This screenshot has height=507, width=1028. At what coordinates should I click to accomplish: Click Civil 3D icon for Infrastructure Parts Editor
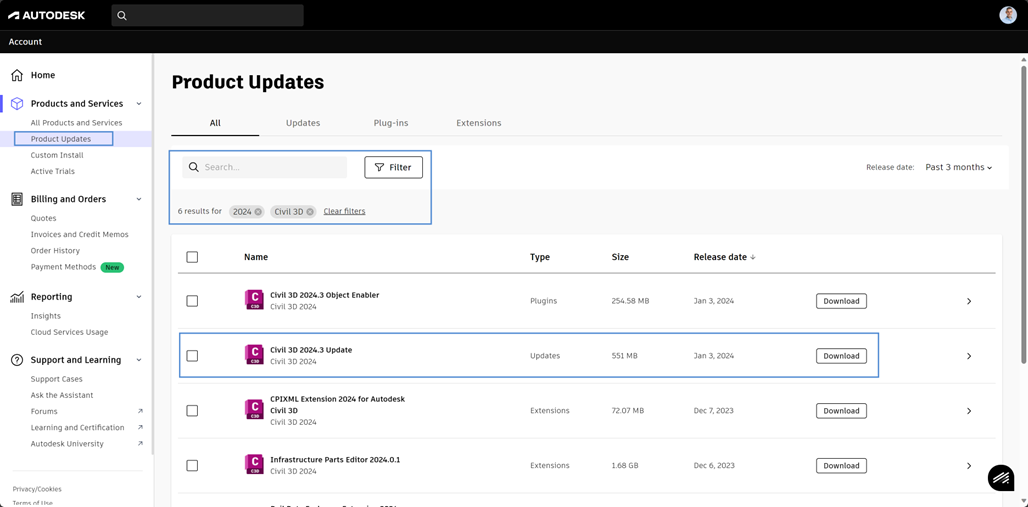[x=253, y=465]
